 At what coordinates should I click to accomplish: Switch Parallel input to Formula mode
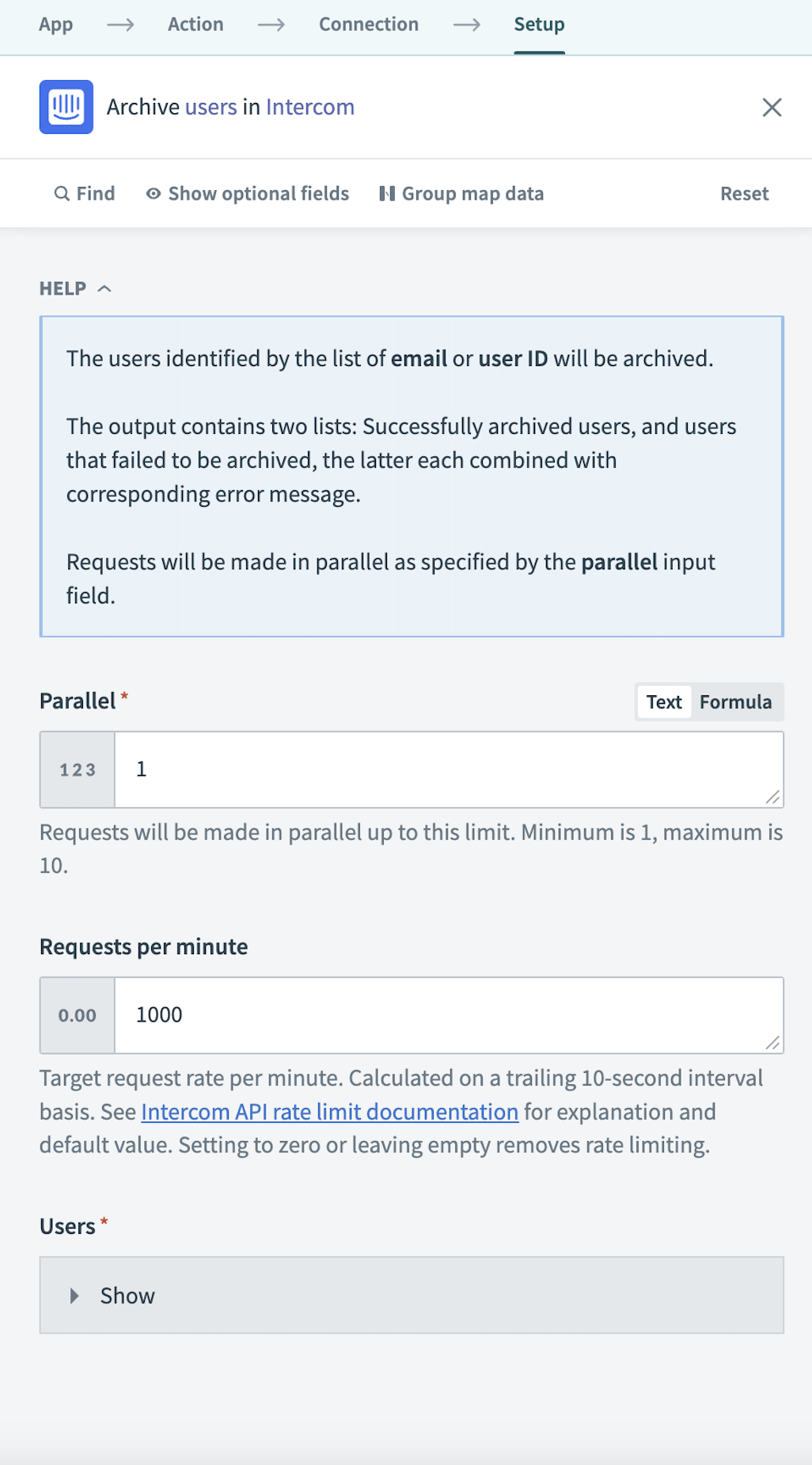pos(735,702)
